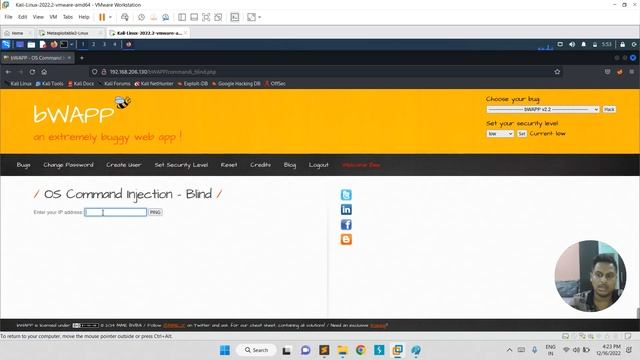640x360 pixels.
Task: Expand the terminal dropdown arrow in panel
Action: tap(71, 44)
